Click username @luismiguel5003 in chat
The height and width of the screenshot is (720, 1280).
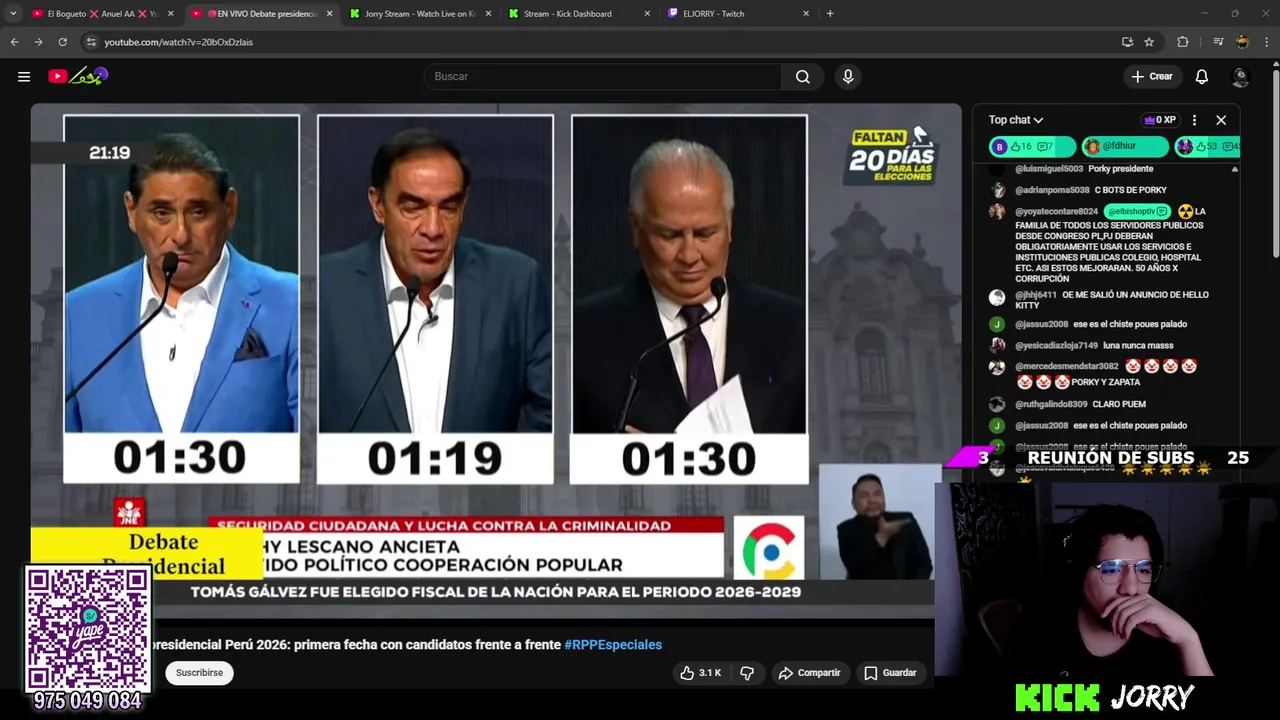point(1049,169)
